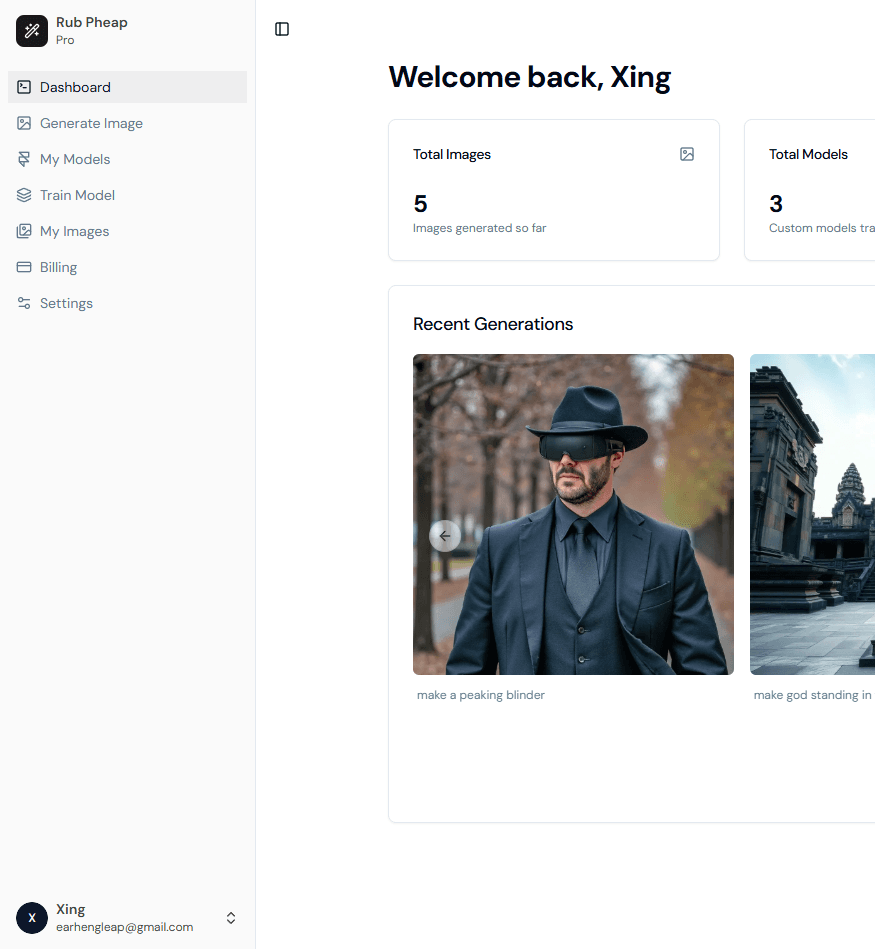Image resolution: width=875 pixels, height=949 pixels.
Task: Click 'Images generated so far' text
Action: coord(480,228)
